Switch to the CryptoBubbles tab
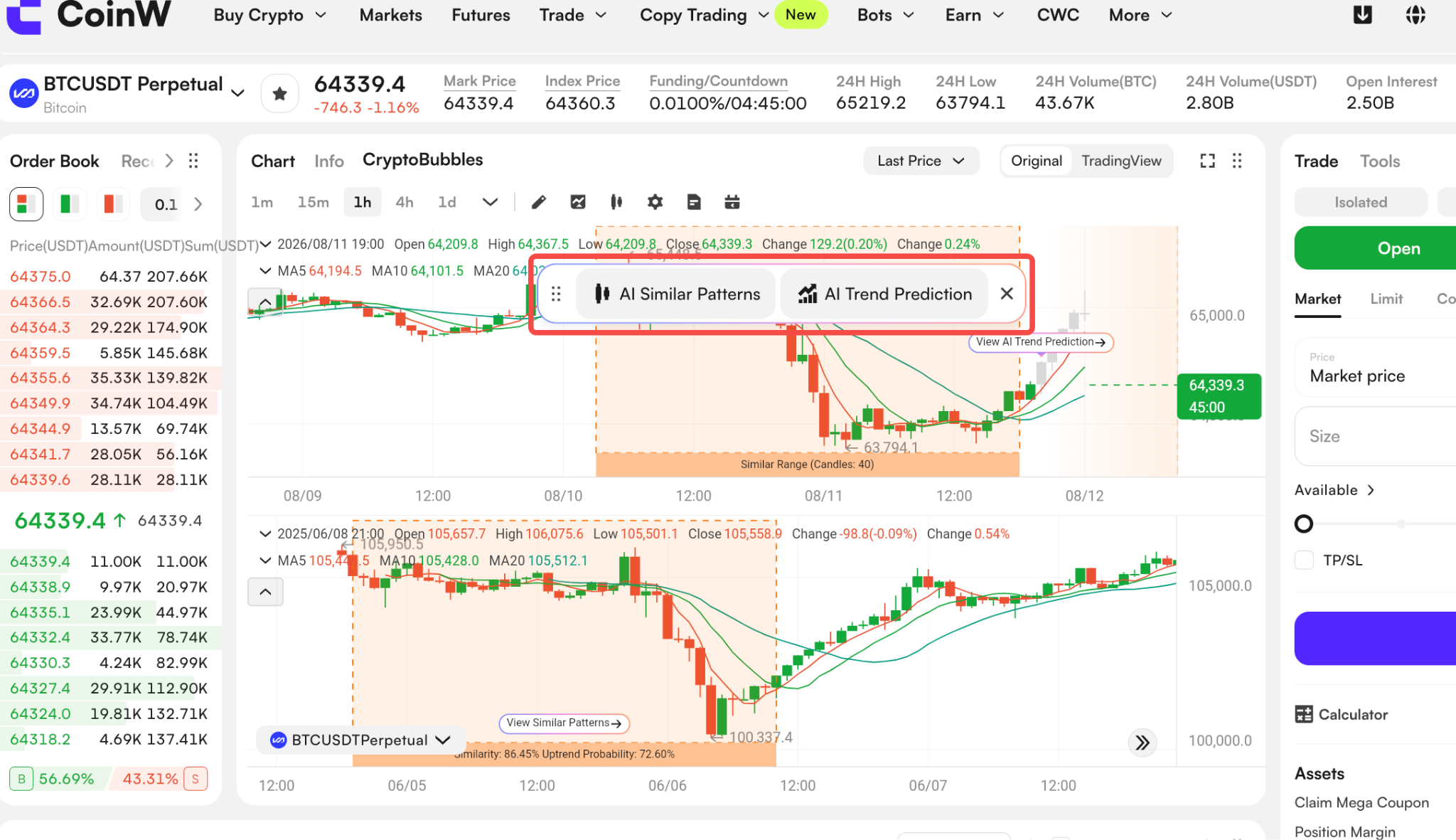This screenshot has width=1456, height=840. (x=422, y=159)
